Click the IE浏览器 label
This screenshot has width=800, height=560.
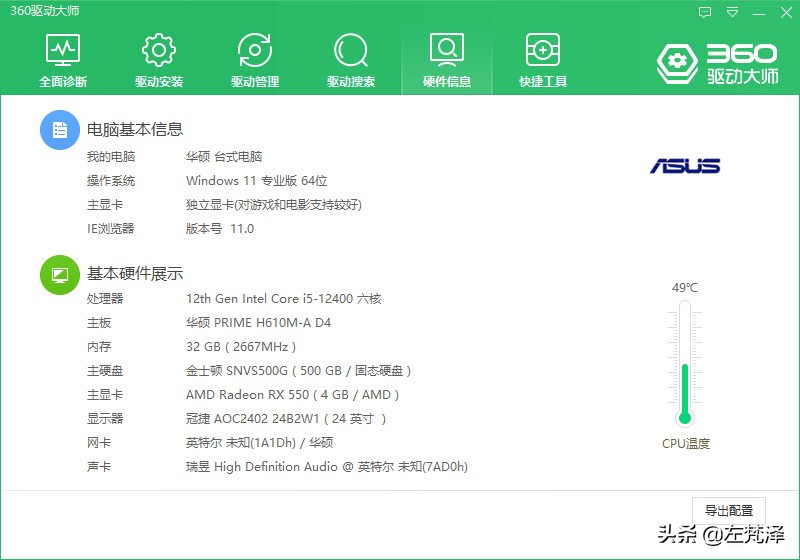coord(111,228)
